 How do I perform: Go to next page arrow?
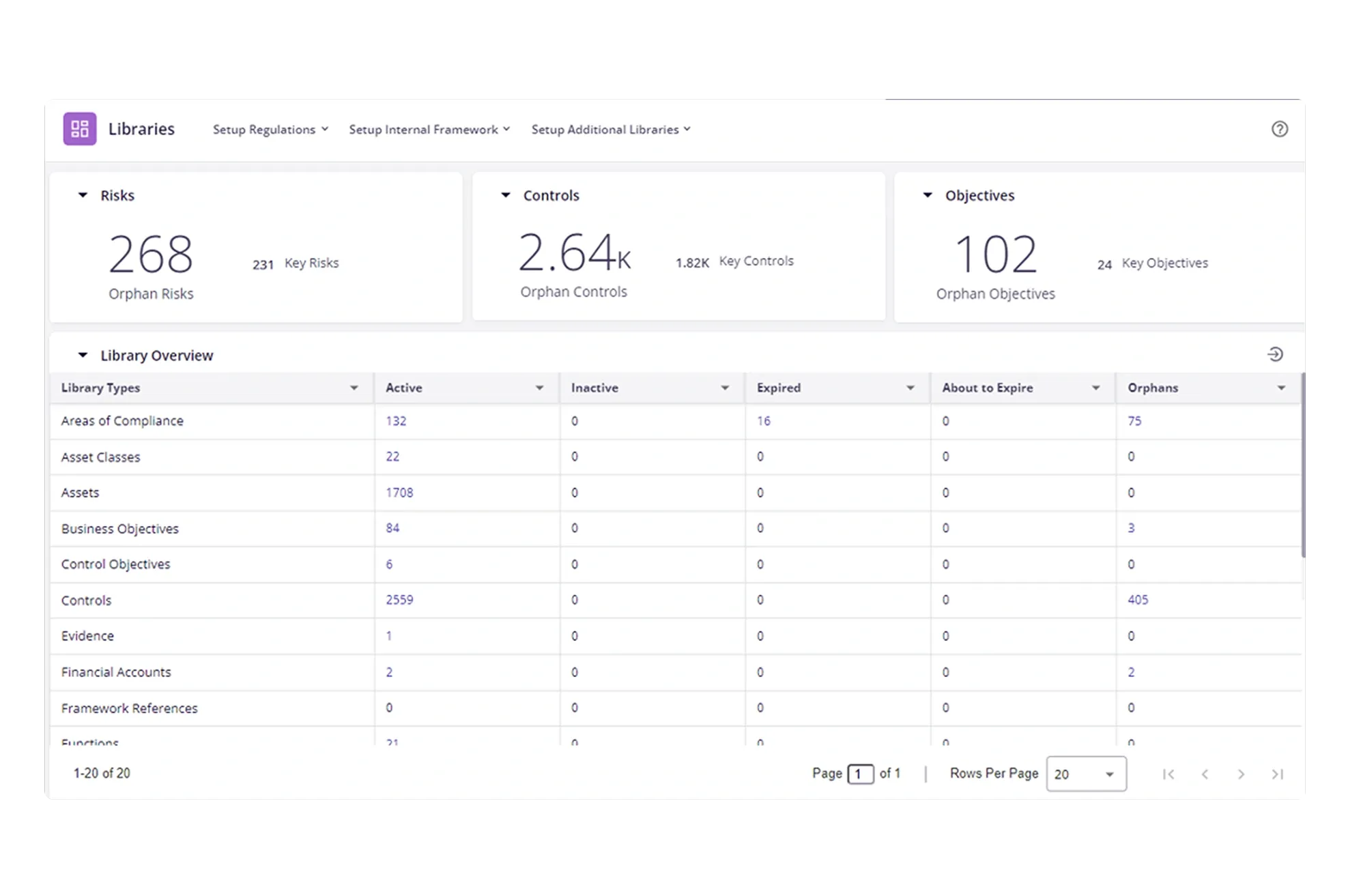tap(1241, 774)
